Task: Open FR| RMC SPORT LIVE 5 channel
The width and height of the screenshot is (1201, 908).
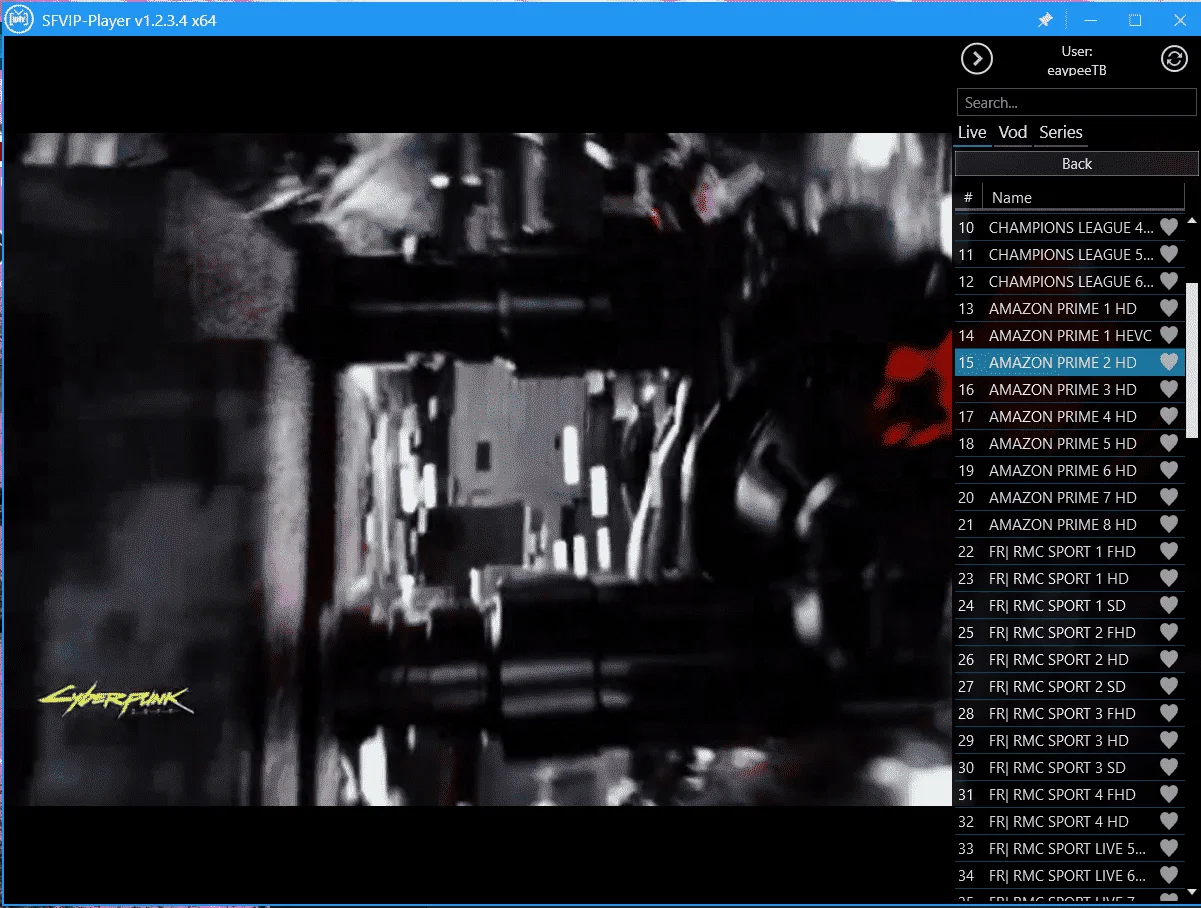Action: pyautogui.click(x=1070, y=848)
